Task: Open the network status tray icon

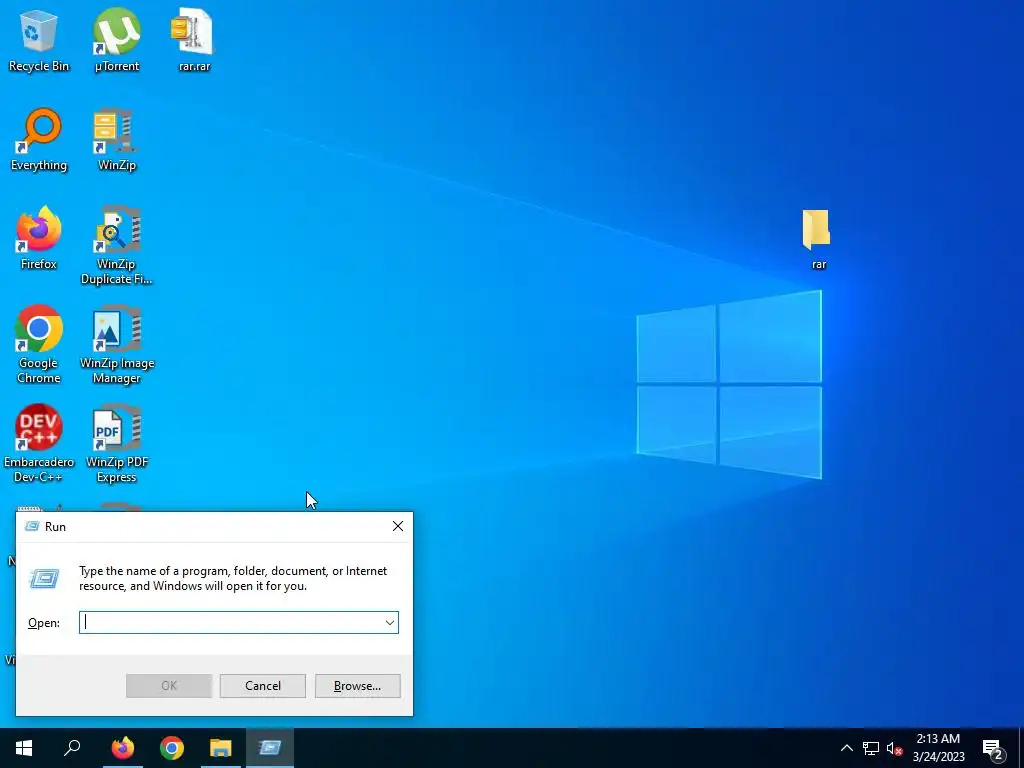Action: point(871,748)
